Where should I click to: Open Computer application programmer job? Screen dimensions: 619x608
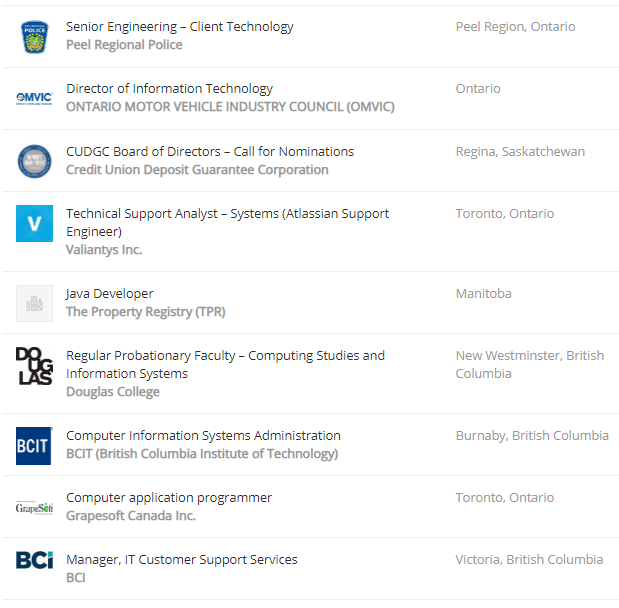[169, 498]
